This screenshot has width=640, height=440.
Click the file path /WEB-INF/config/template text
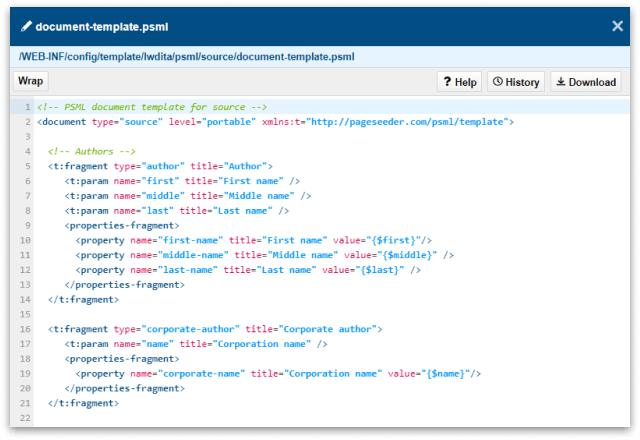tap(186, 56)
